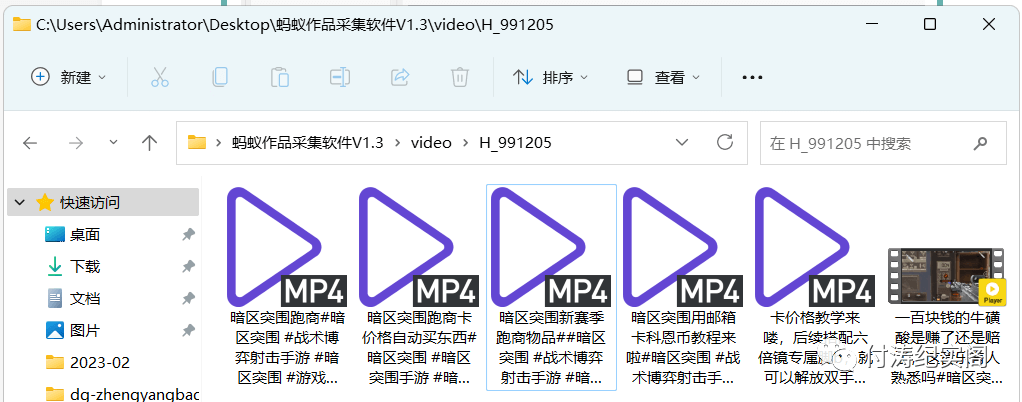Viewport: 1022px width, 402px height.
Task: Click the Paste clipboard icon
Action: tap(280, 77)
